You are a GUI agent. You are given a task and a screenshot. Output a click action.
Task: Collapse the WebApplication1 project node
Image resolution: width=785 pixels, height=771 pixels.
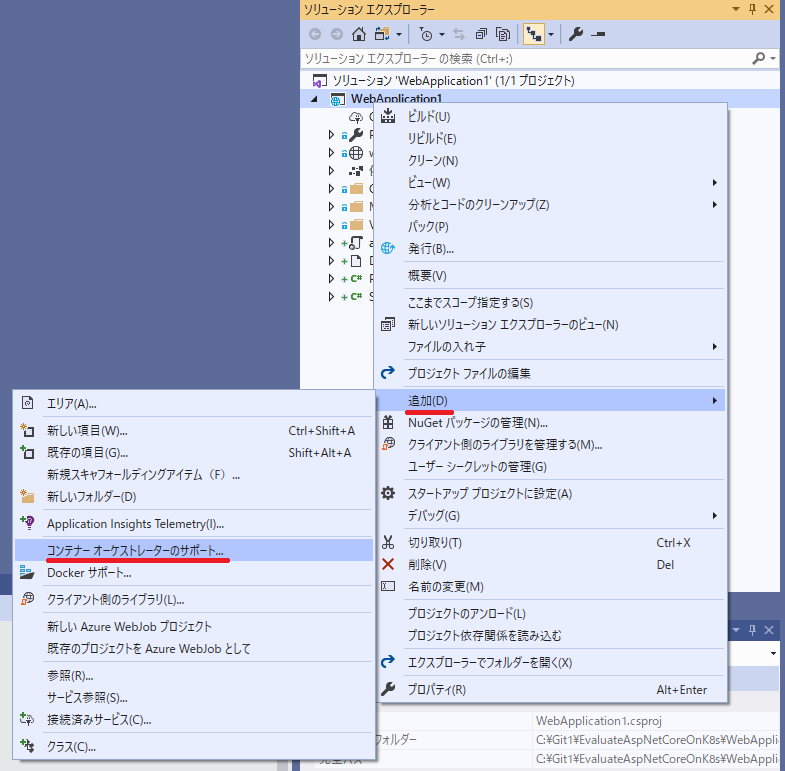[x=317, y=99]
